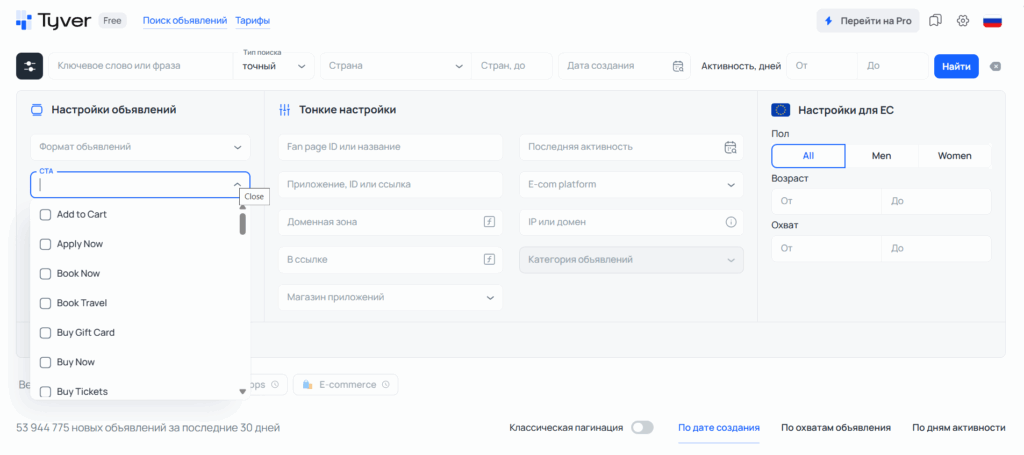1024x455 pixels.
Task: Open the Магазин приложений dropdown
Action: (390, 297)
